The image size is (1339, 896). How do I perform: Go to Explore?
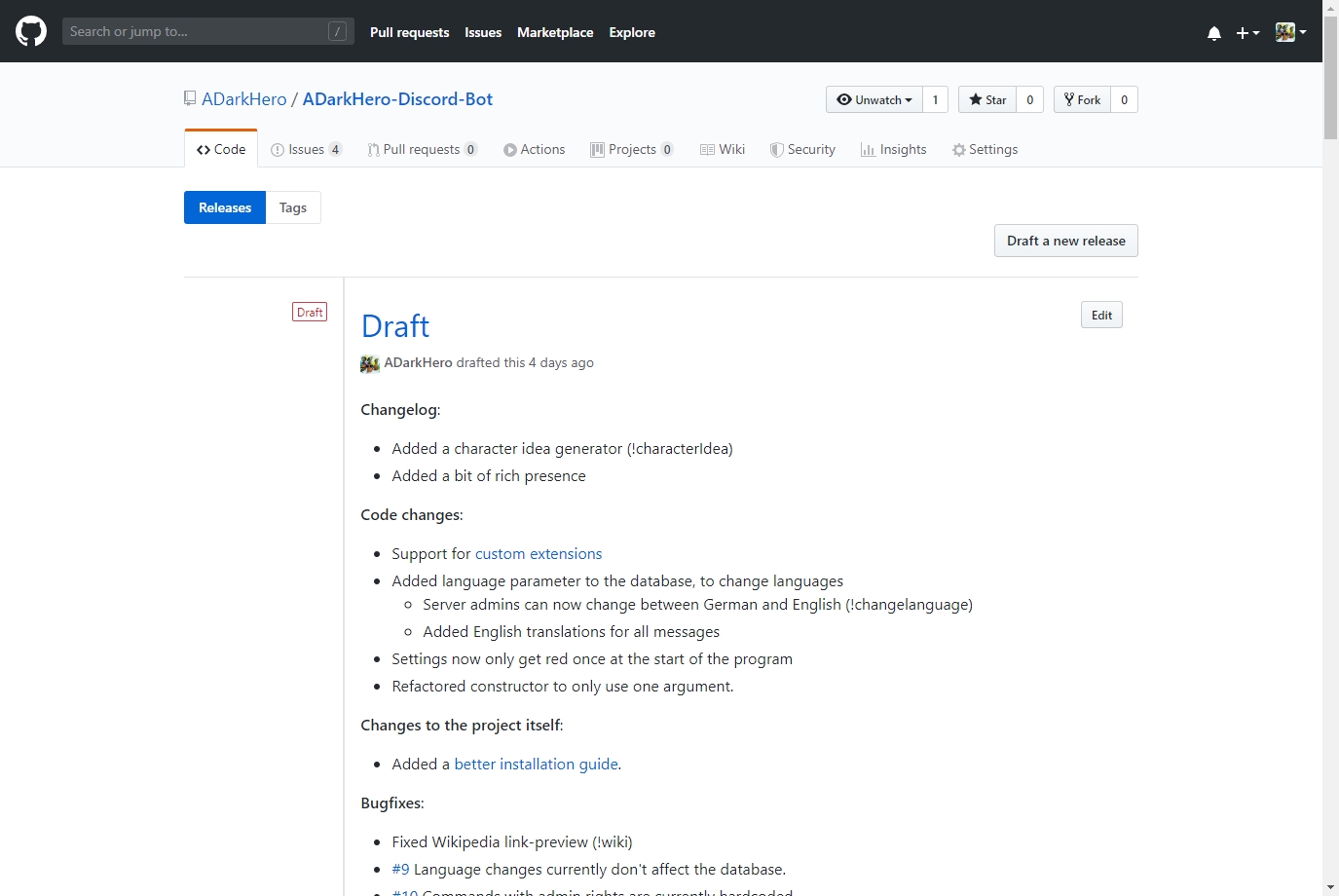tap(632, 32)
